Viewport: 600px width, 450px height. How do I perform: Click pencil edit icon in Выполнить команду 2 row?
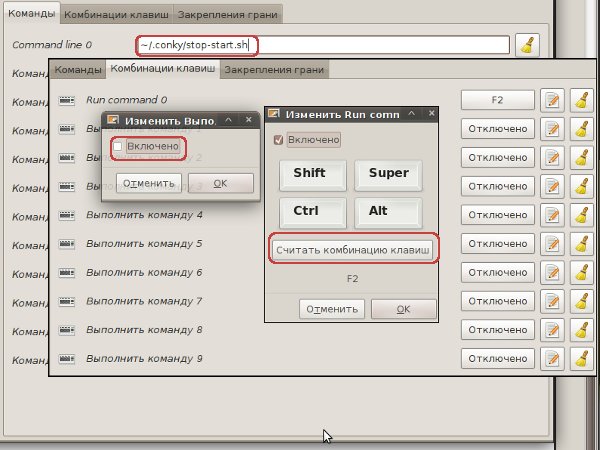tap(552, 158)
